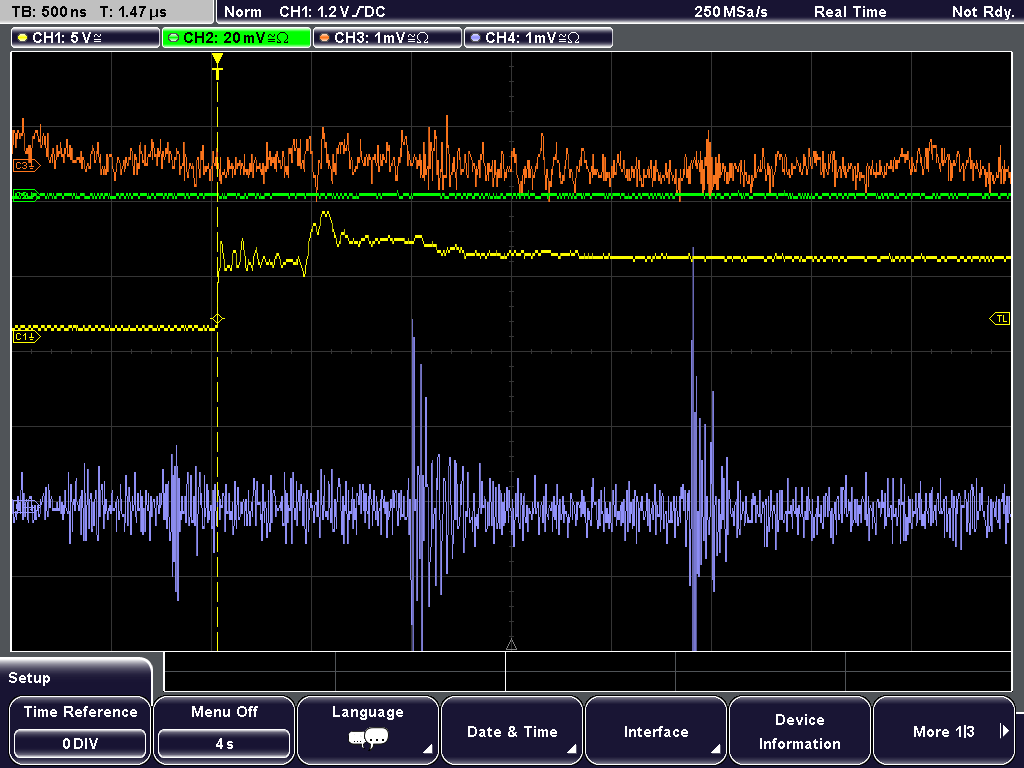Screen dimensions: 1024x768
Task: Click the T: 1.47 µs trigger time readout
Action: pos(133,12)
